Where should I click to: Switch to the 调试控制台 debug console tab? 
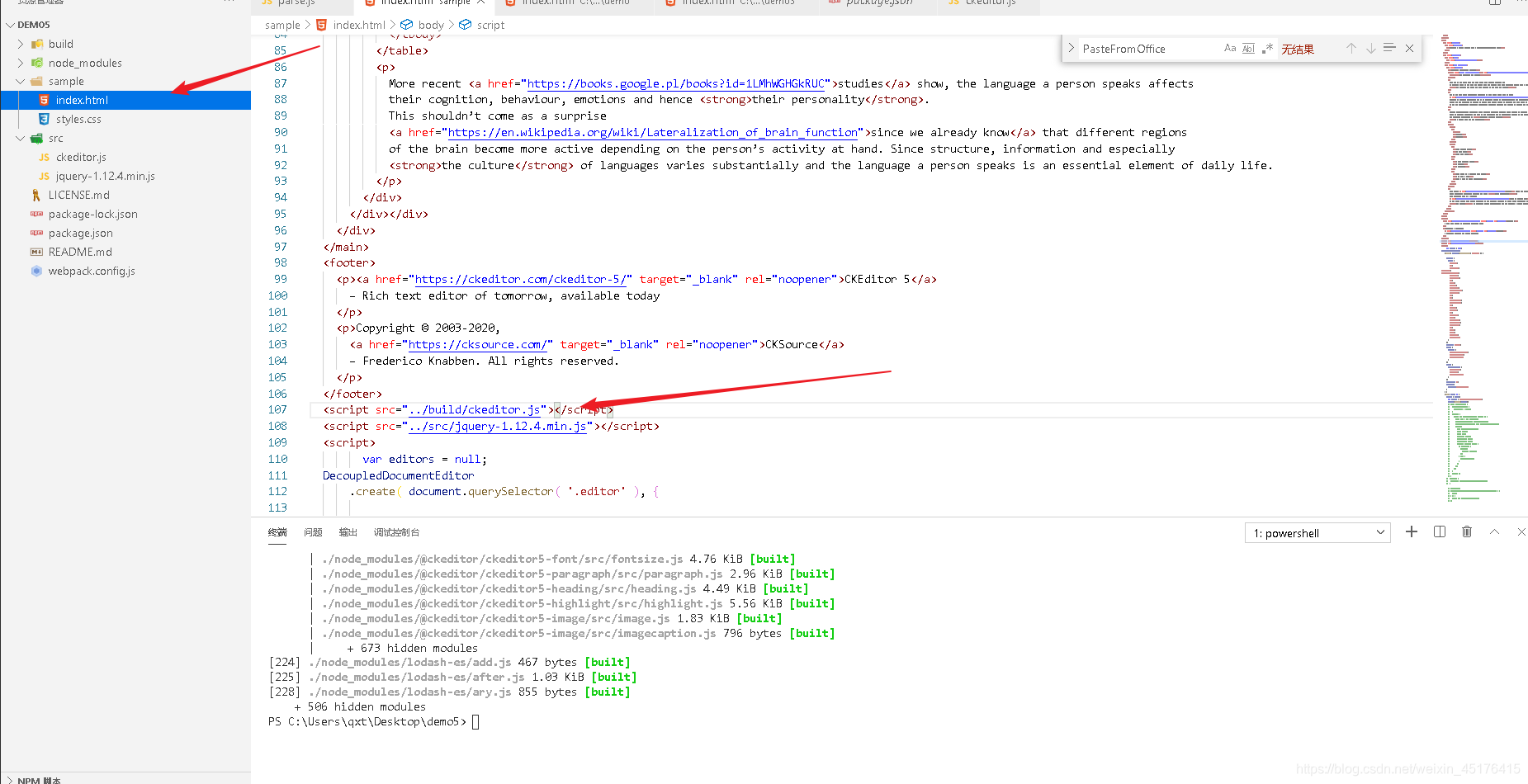(396, 532)
